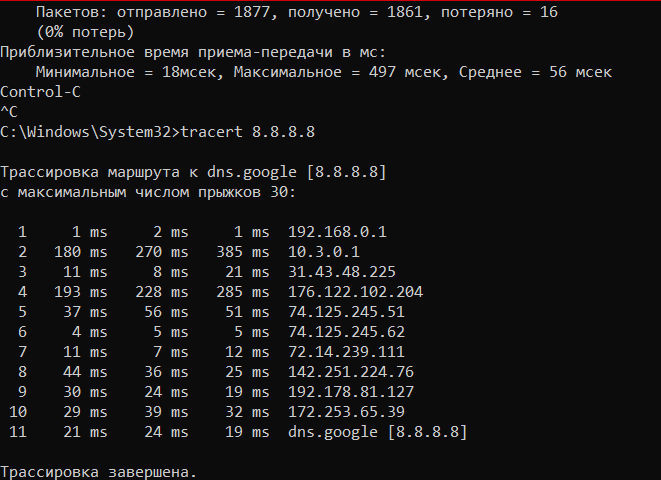Click the 'Трассировка завершена.' line

(99, 472)
